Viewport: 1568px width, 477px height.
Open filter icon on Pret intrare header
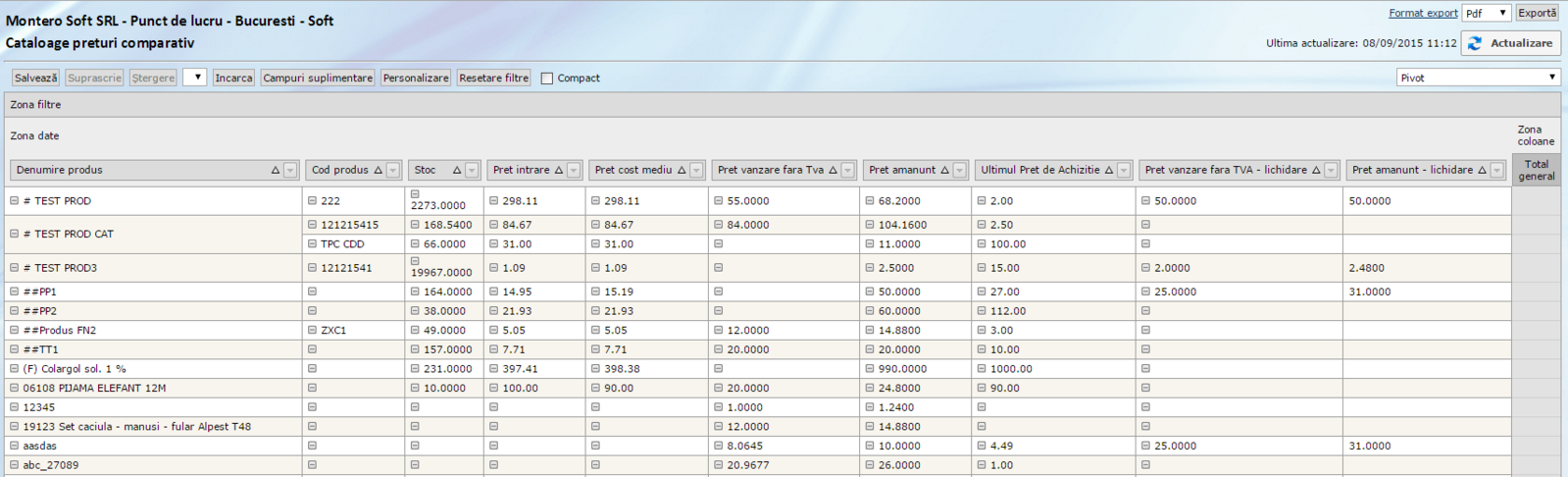[574, 171]
